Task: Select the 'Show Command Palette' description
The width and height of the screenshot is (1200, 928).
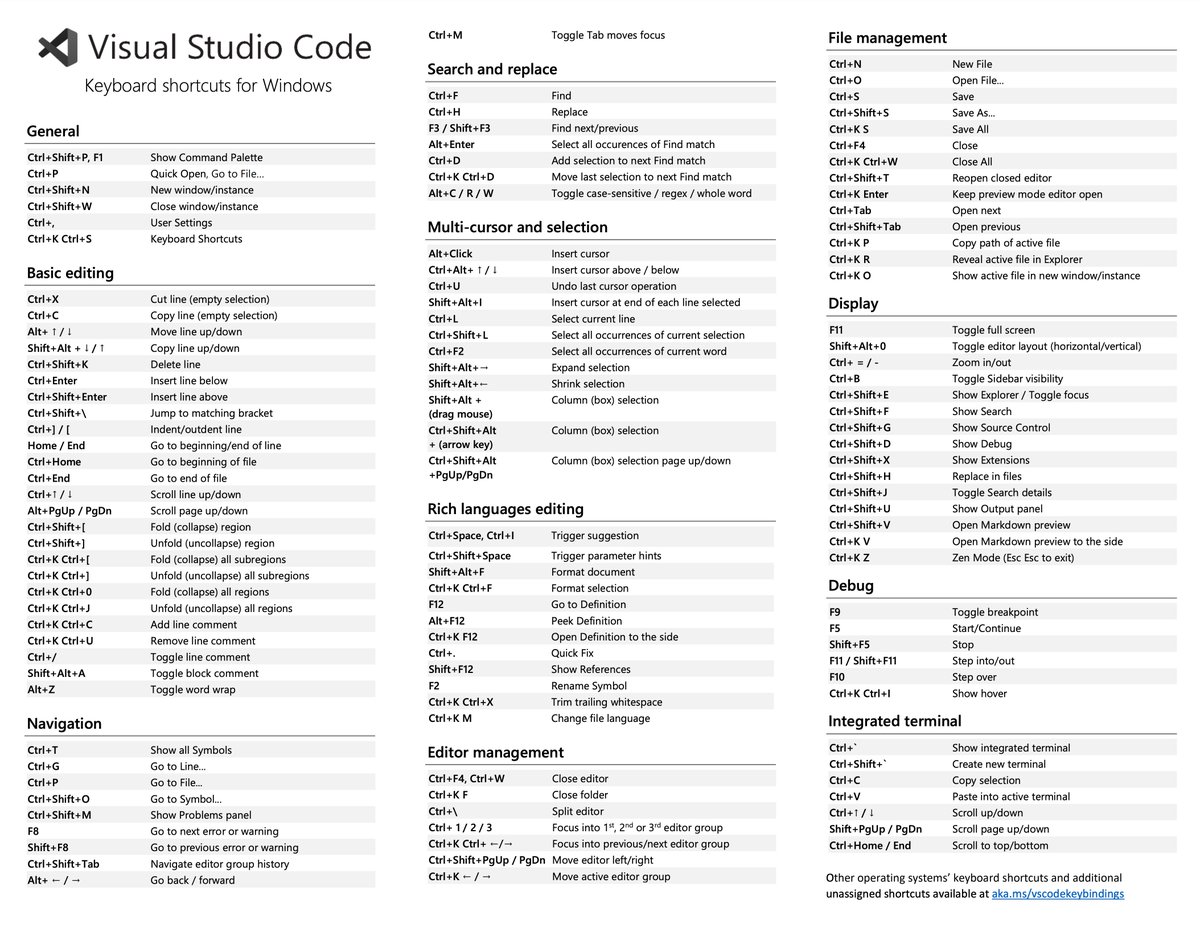Action: pos(207,157)
